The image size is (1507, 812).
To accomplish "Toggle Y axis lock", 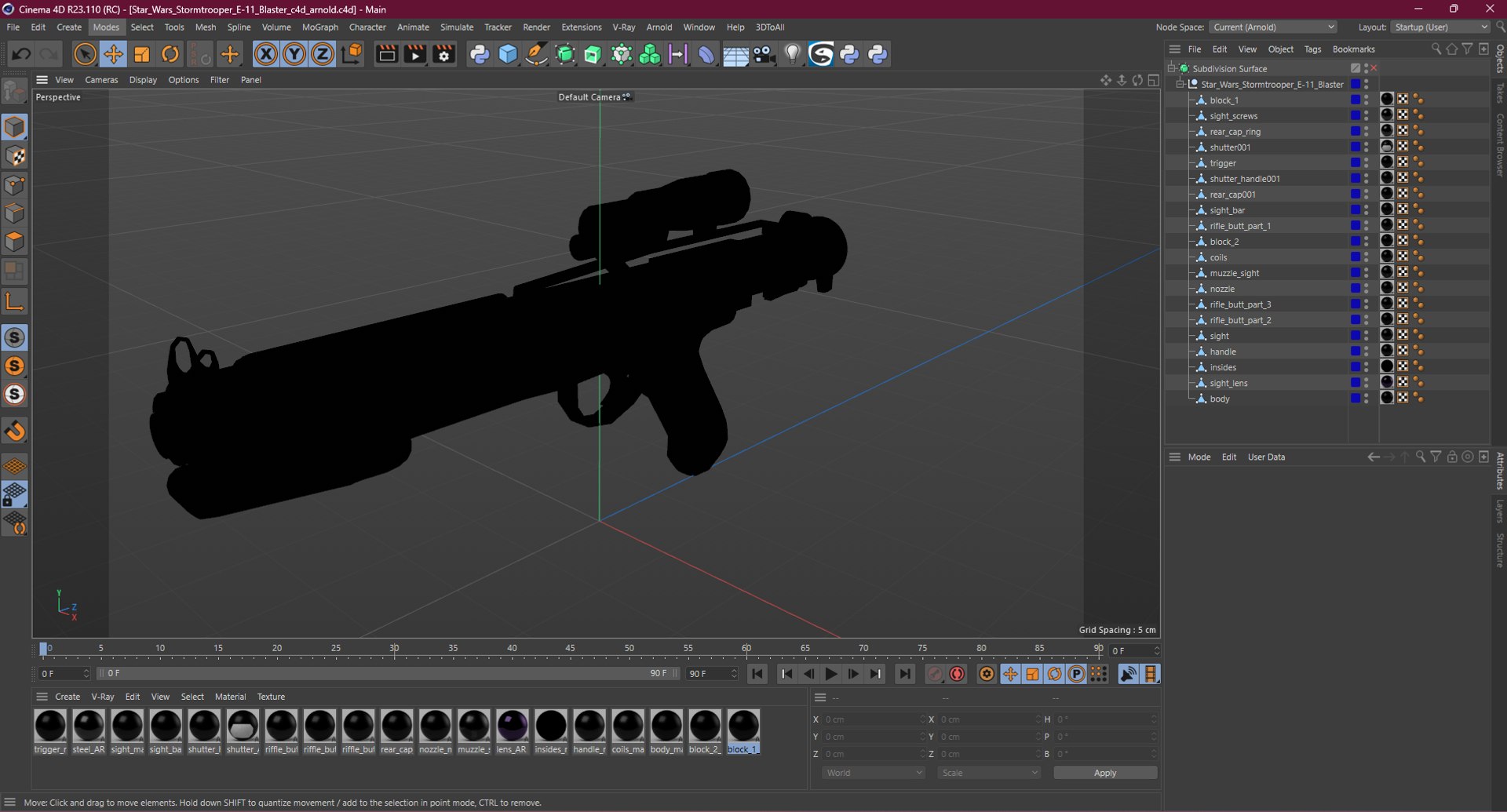I will 294,54.
